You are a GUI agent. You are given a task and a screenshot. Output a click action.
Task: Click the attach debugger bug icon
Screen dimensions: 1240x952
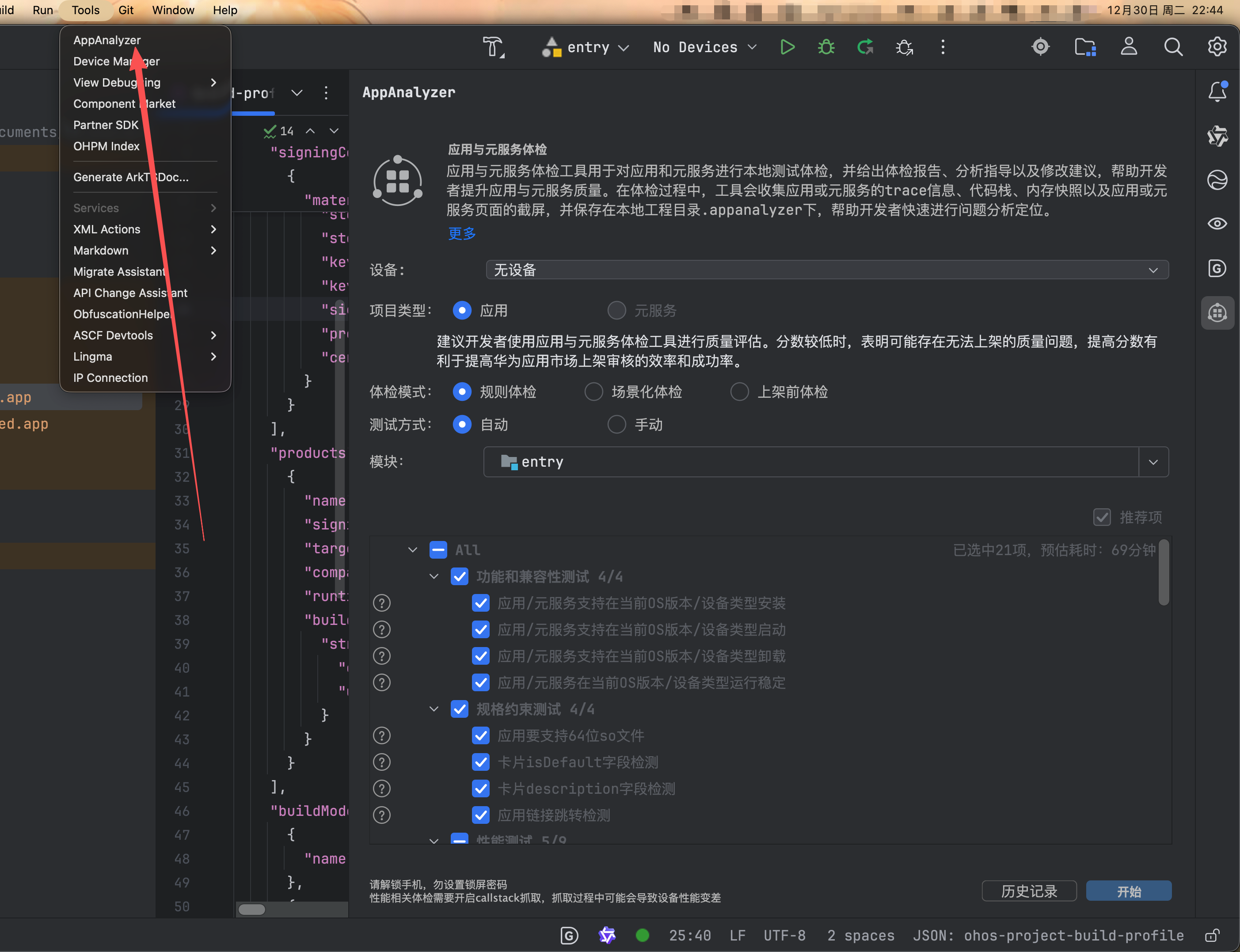(x=904, y=47)
